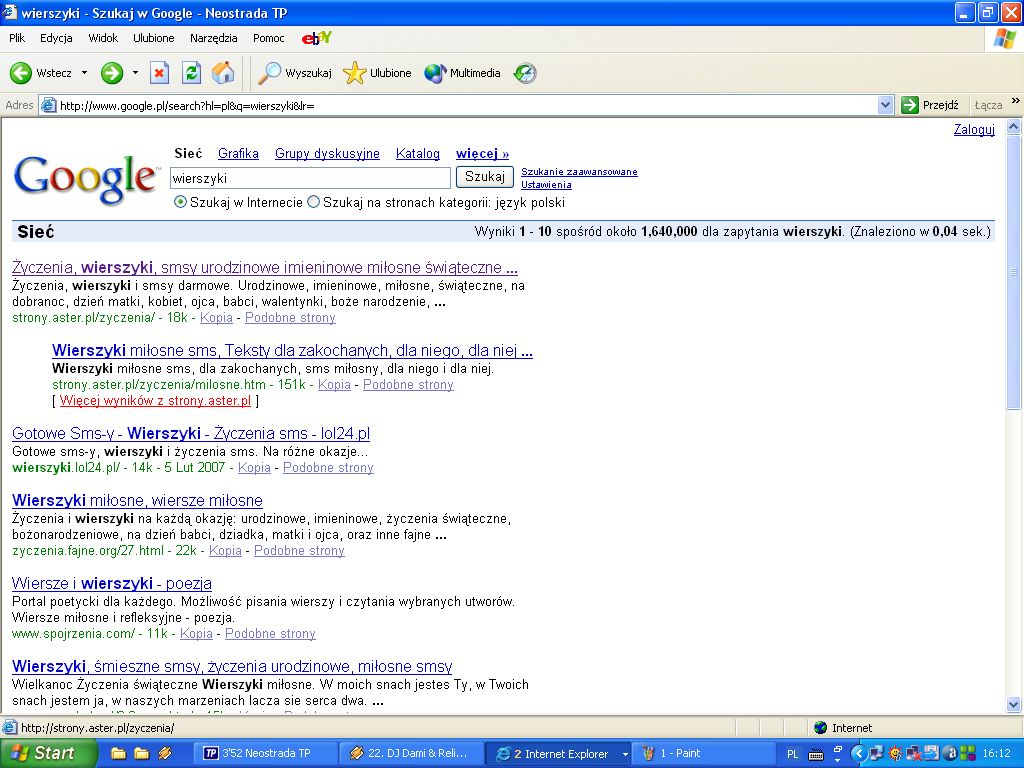The image size is (1024, 768).
Task: Click the green Forward arrow icon
Action: pos(111,73)
